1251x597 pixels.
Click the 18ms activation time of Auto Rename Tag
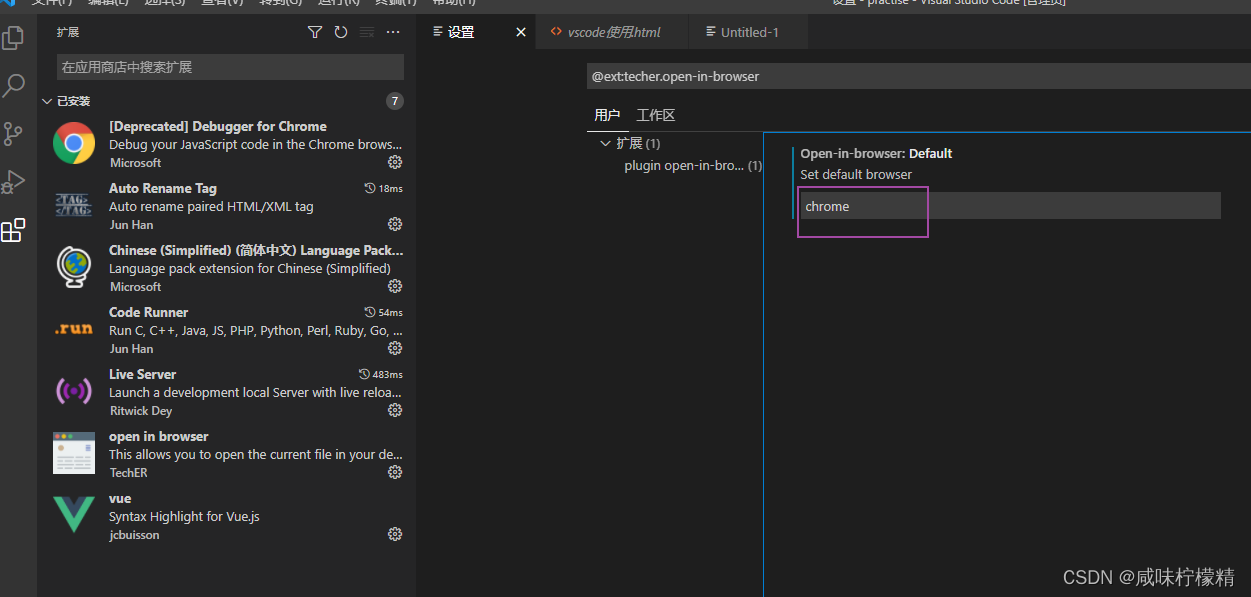tap(384, 188)
